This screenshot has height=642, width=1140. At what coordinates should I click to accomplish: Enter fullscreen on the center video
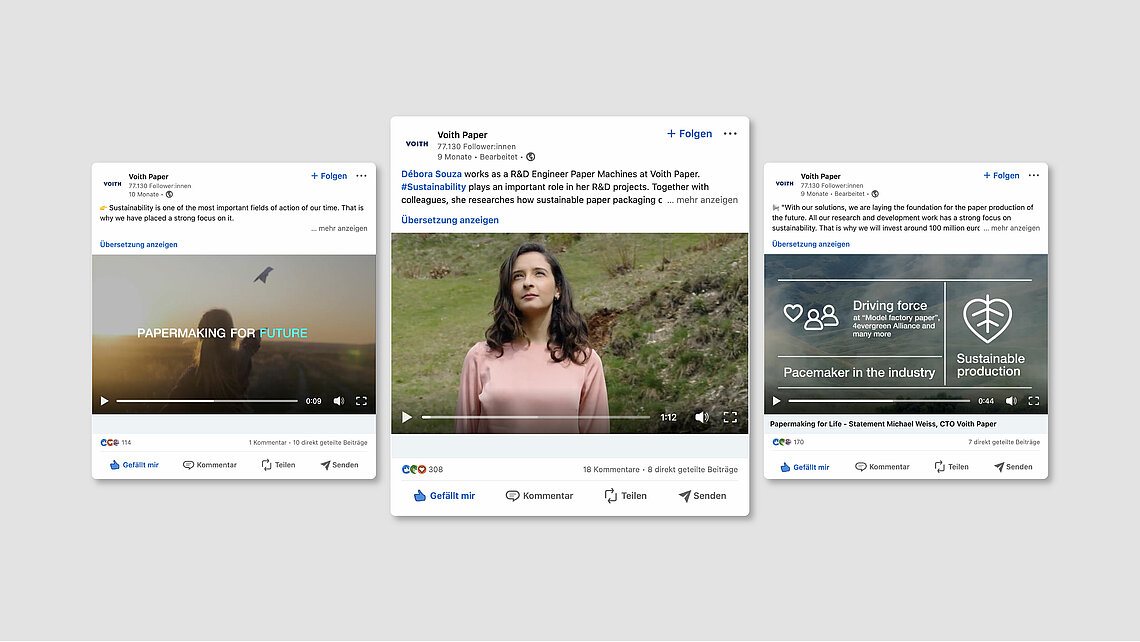730,417
